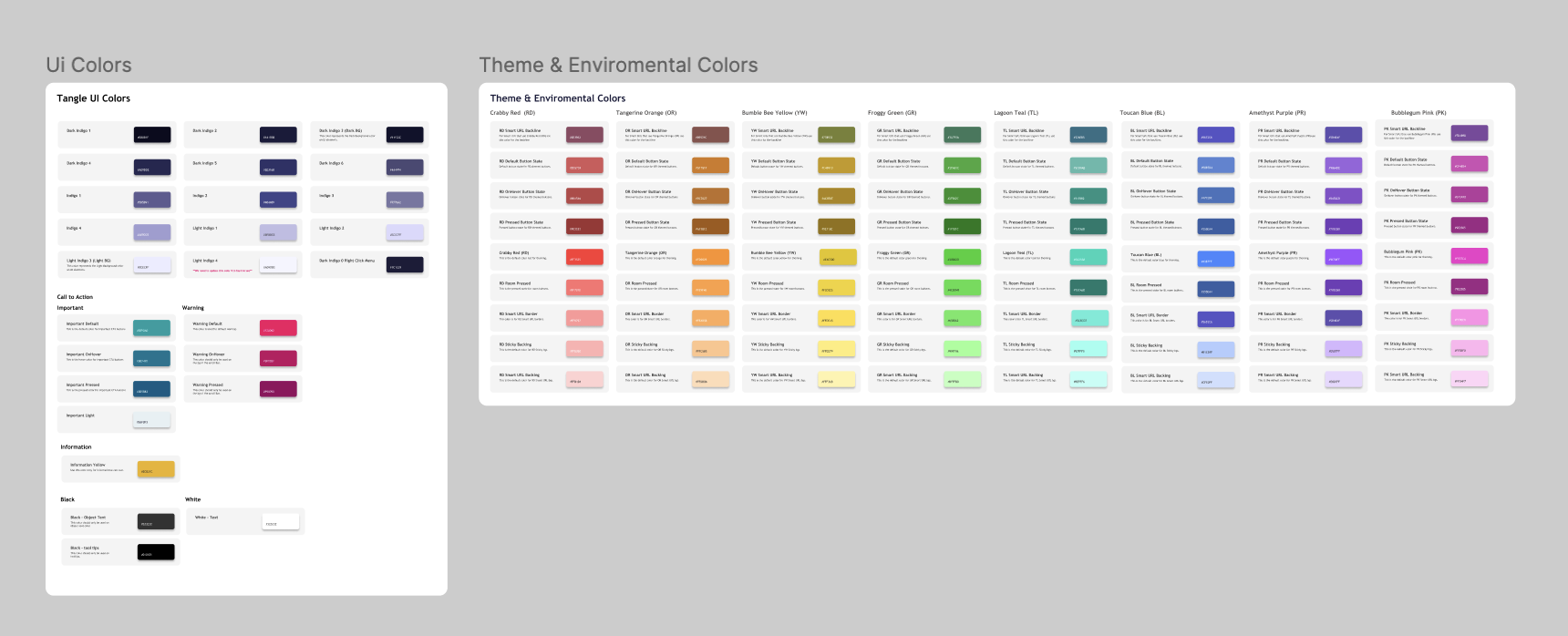This screenshot has height=636, width=1568.
Task: Select the RD Sticky Backing swatch
Action: coord(585,348)
